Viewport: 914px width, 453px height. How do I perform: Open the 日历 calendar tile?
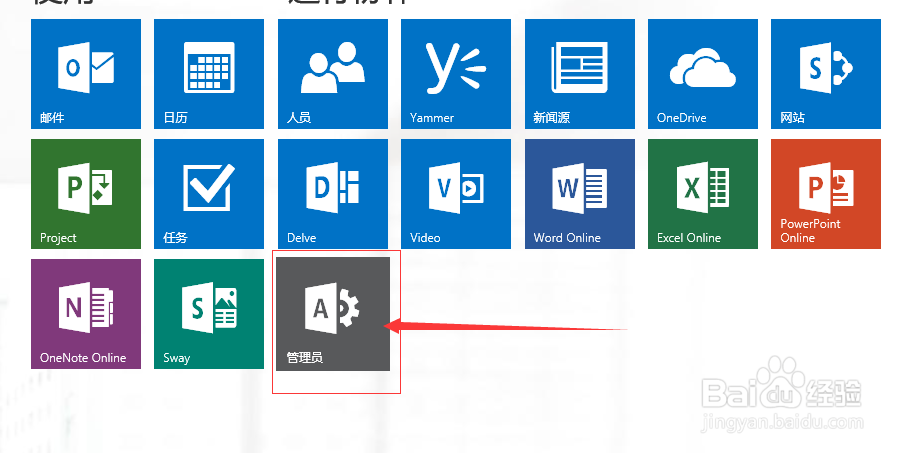coord(209,73)
